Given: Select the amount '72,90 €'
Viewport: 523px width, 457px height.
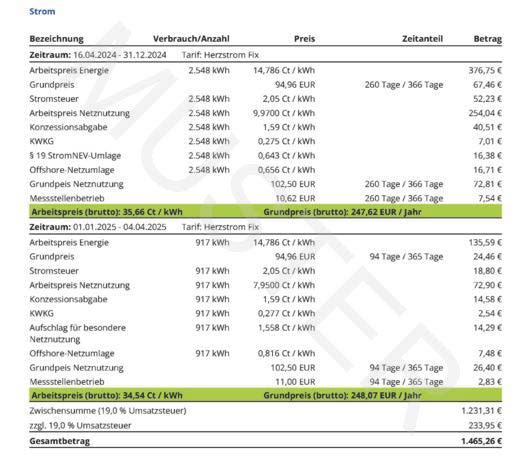Looking at the screenshot, I should coord(487,285).
